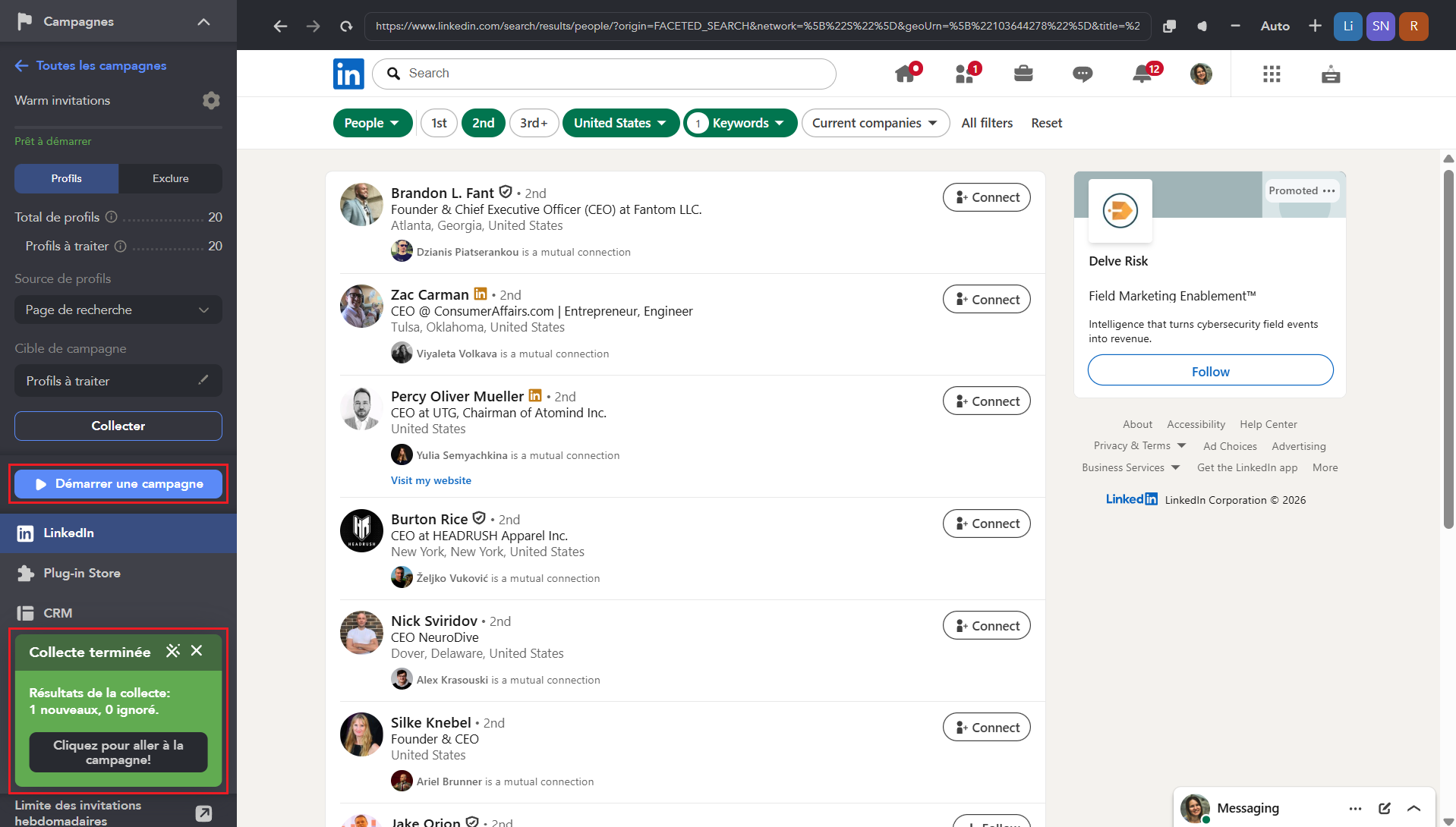Image resolution: width=1456 pixels, height=827 pixels.
Task: Open the apps grid icon
Action: (x=1272, y=74)
